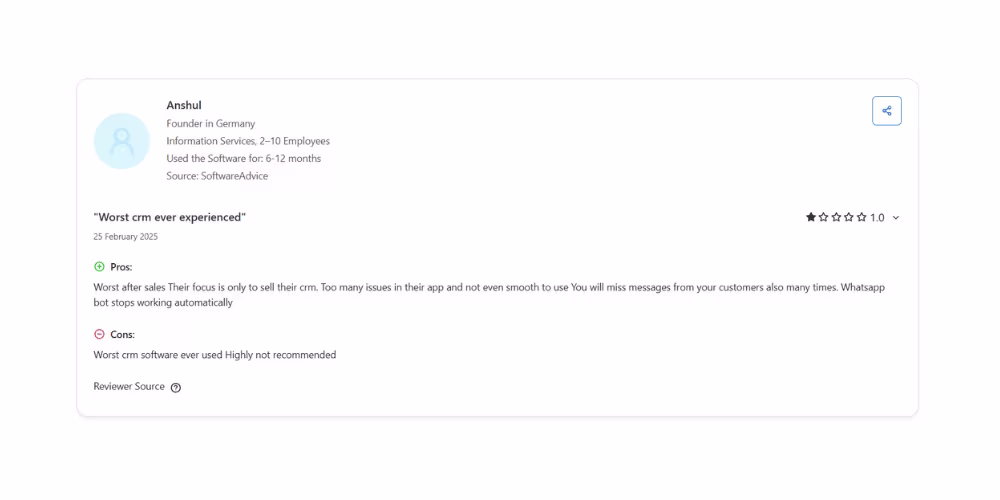Viewport: 1000px width, 500px height.
Task: Open the Reviewer Source help icon
Action: [x=176, y=388]
